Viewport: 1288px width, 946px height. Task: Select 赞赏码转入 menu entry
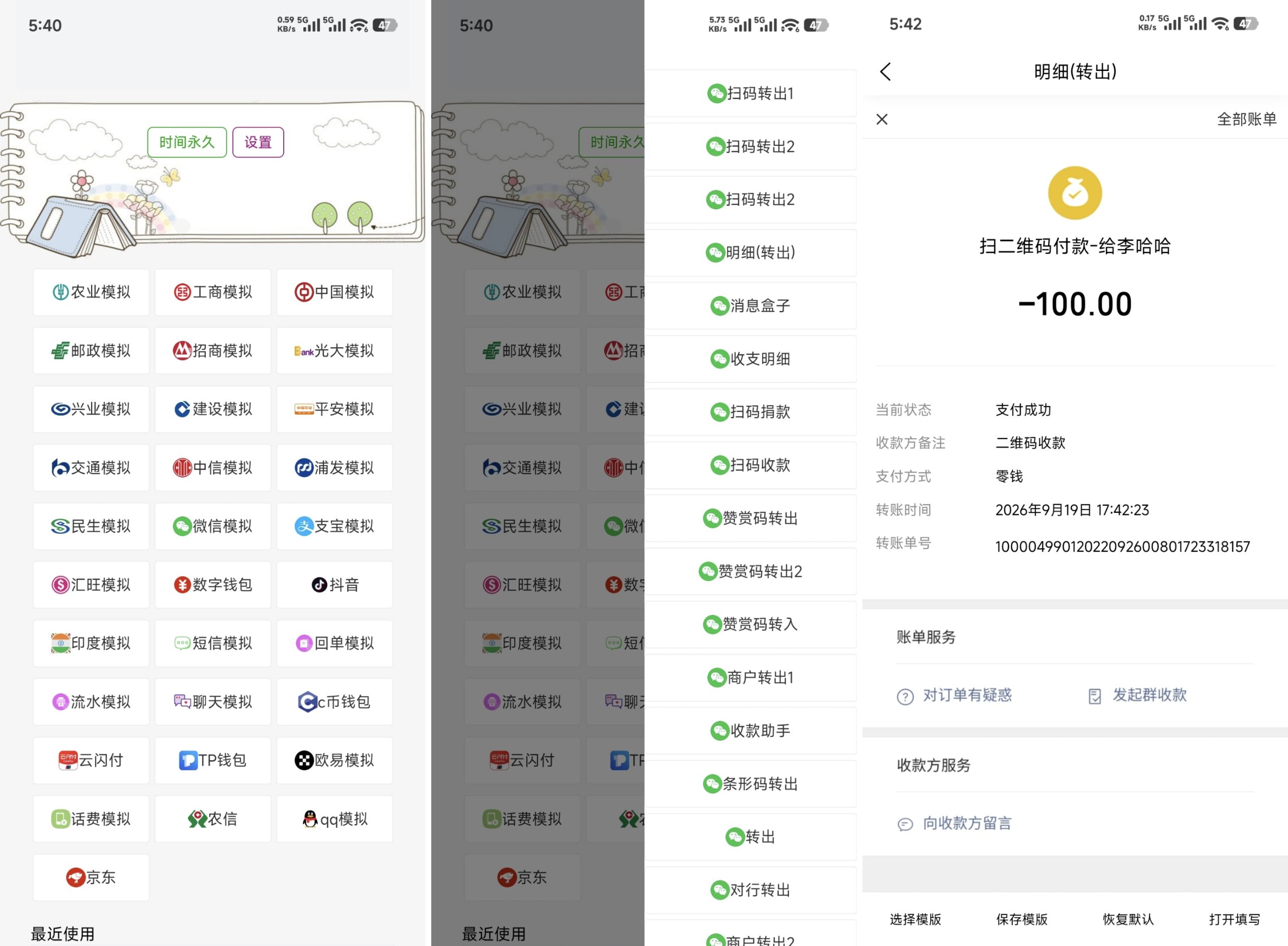[x=751, y=624]
